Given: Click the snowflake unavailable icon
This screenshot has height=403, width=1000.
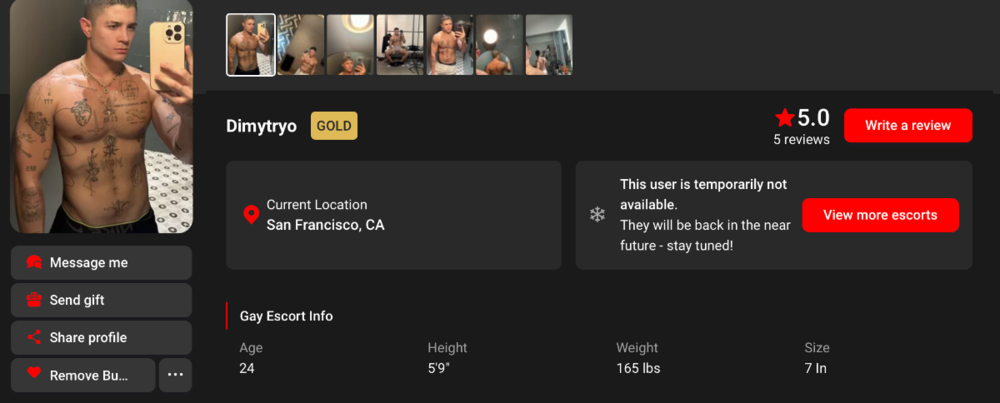Looking at the screenshot, I should (597, 215).
